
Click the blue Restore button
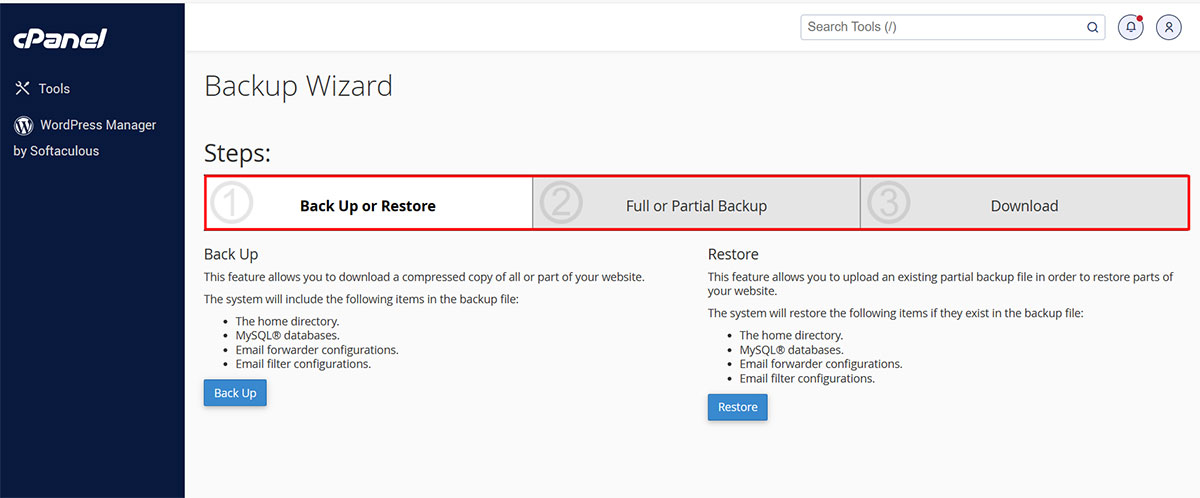738,407
